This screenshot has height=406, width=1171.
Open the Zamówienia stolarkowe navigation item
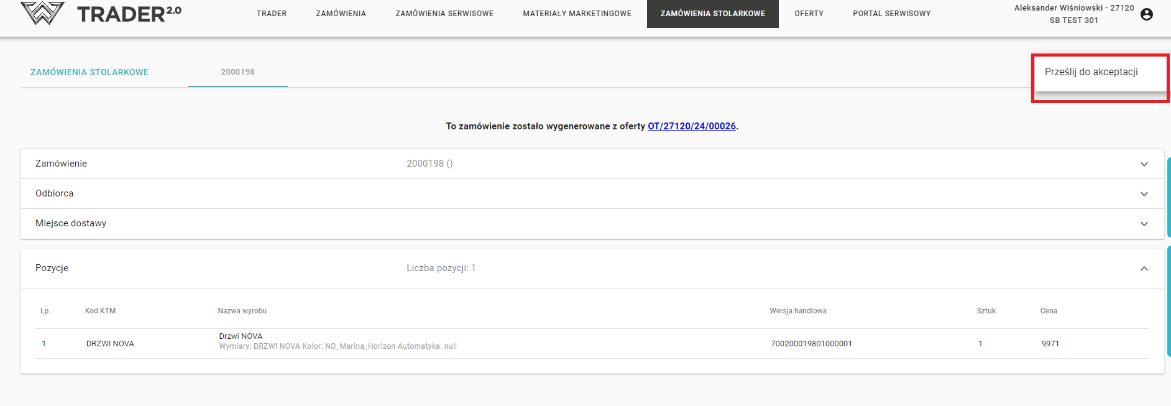coord(713,14)
